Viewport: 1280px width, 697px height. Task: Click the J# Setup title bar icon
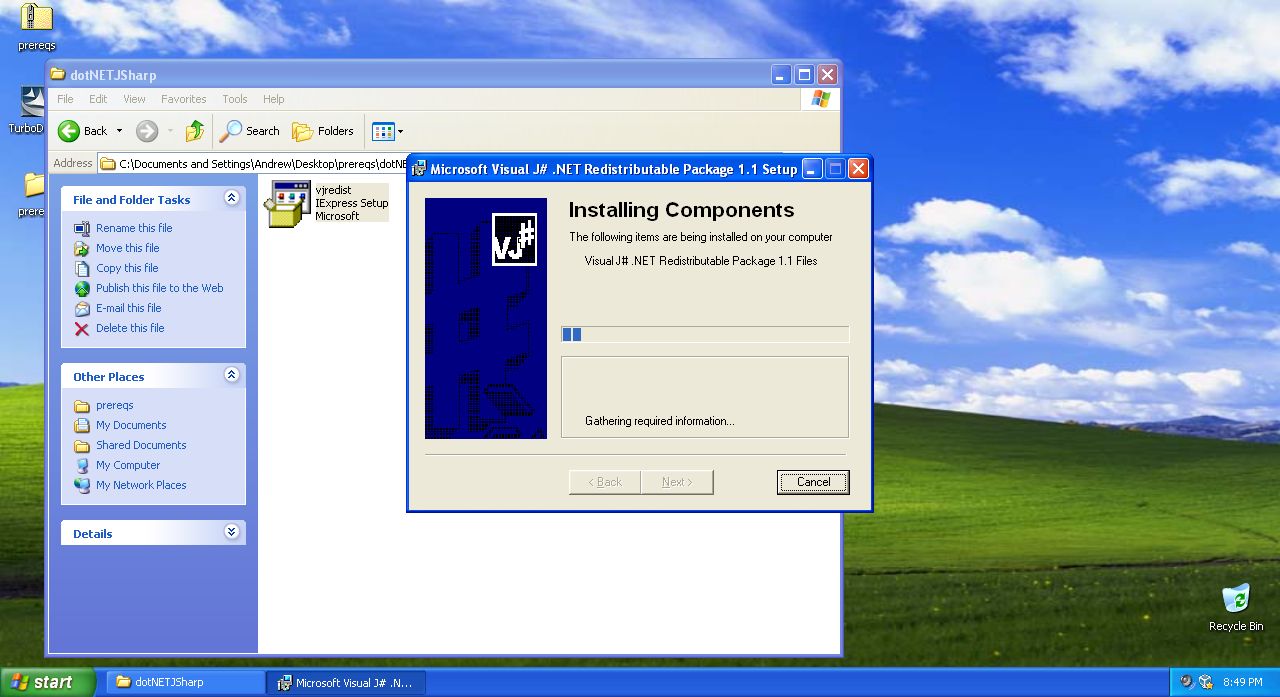(x=420, y=169)
